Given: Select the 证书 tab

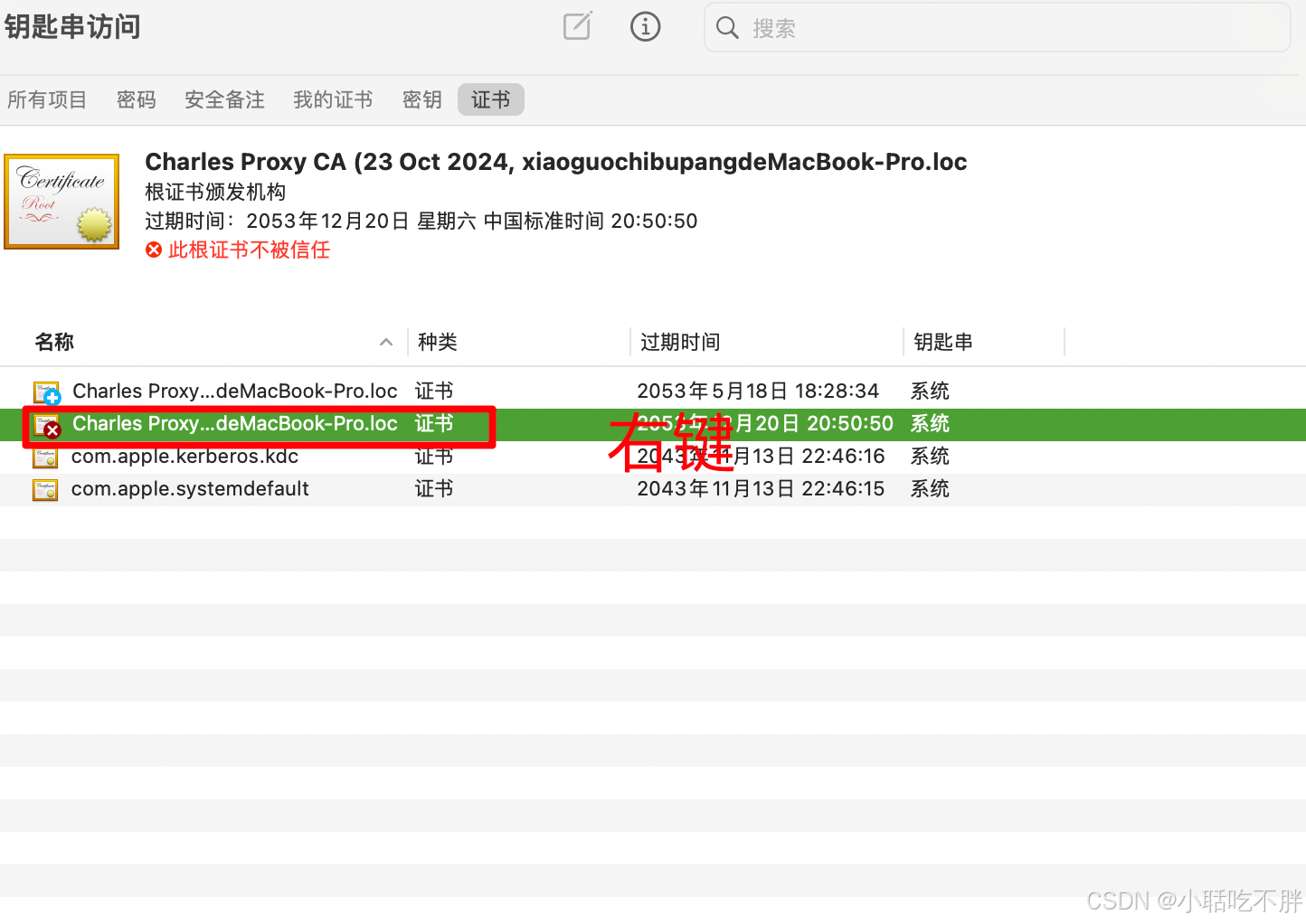Looking at the screenshot, I should coord(491,99).
